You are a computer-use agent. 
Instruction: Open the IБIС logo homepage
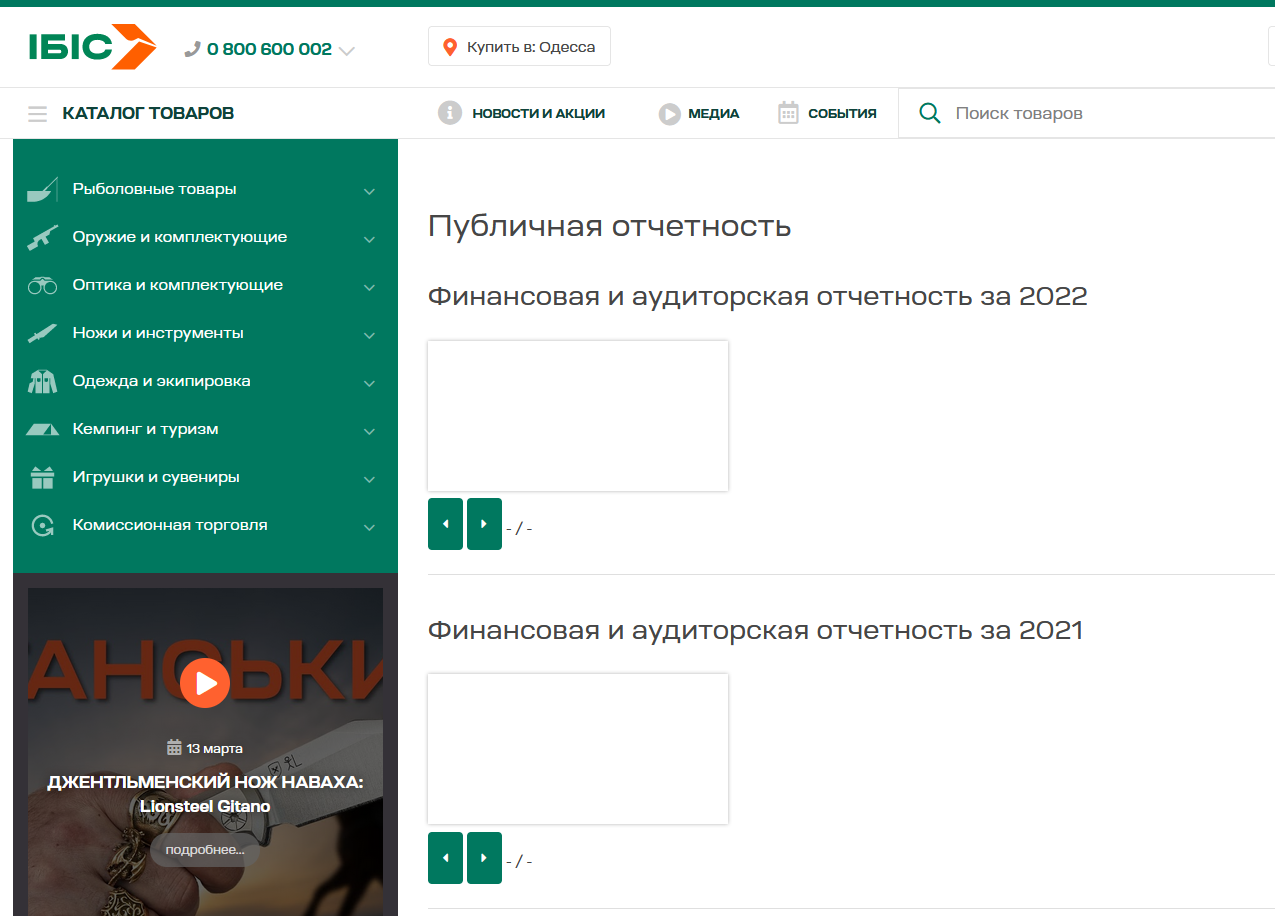[93, 47]
